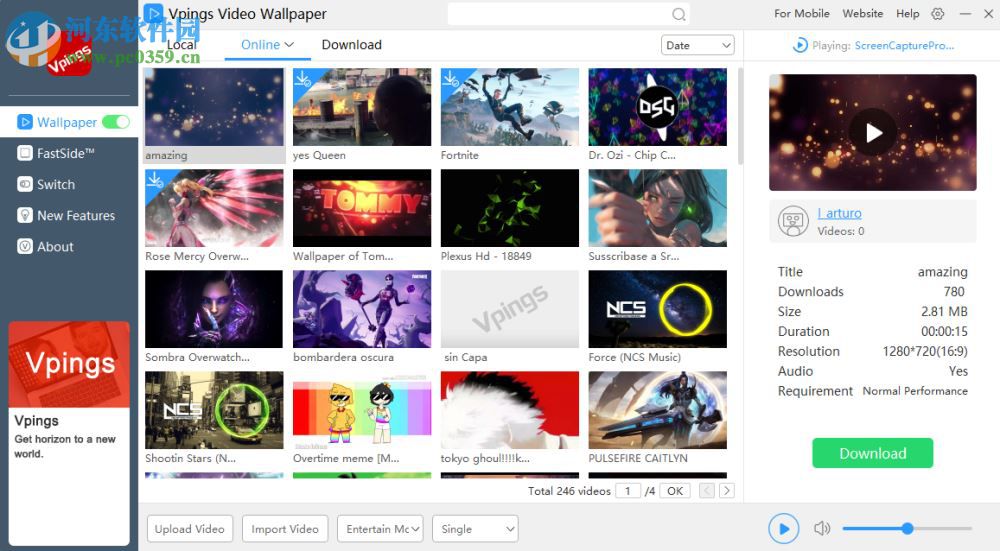Click the OK page button
Image resolution: width=1000 pixels, height=551 pixels.
point(675,490)
